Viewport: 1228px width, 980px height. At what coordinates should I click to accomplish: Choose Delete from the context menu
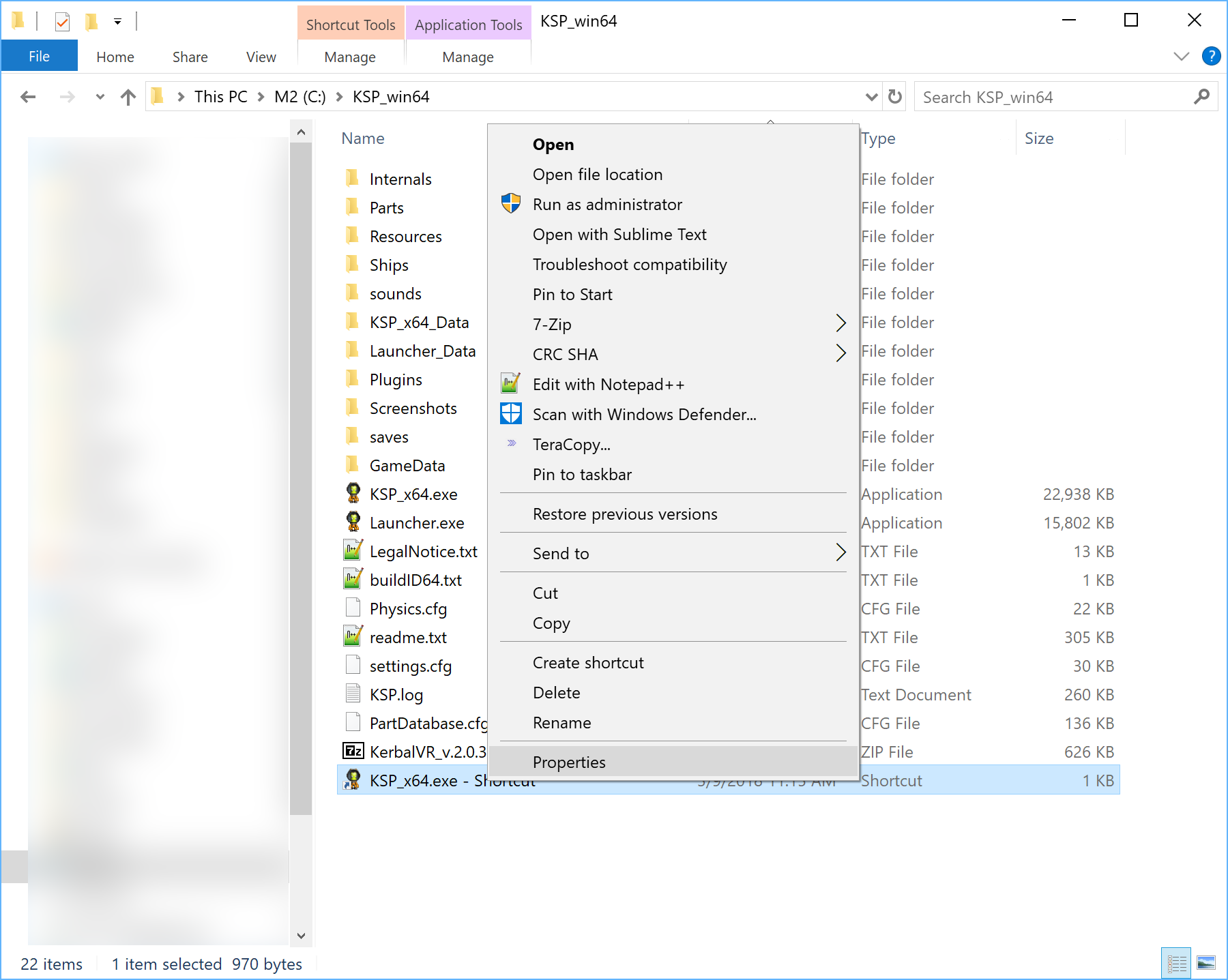(x=673, y=692)
